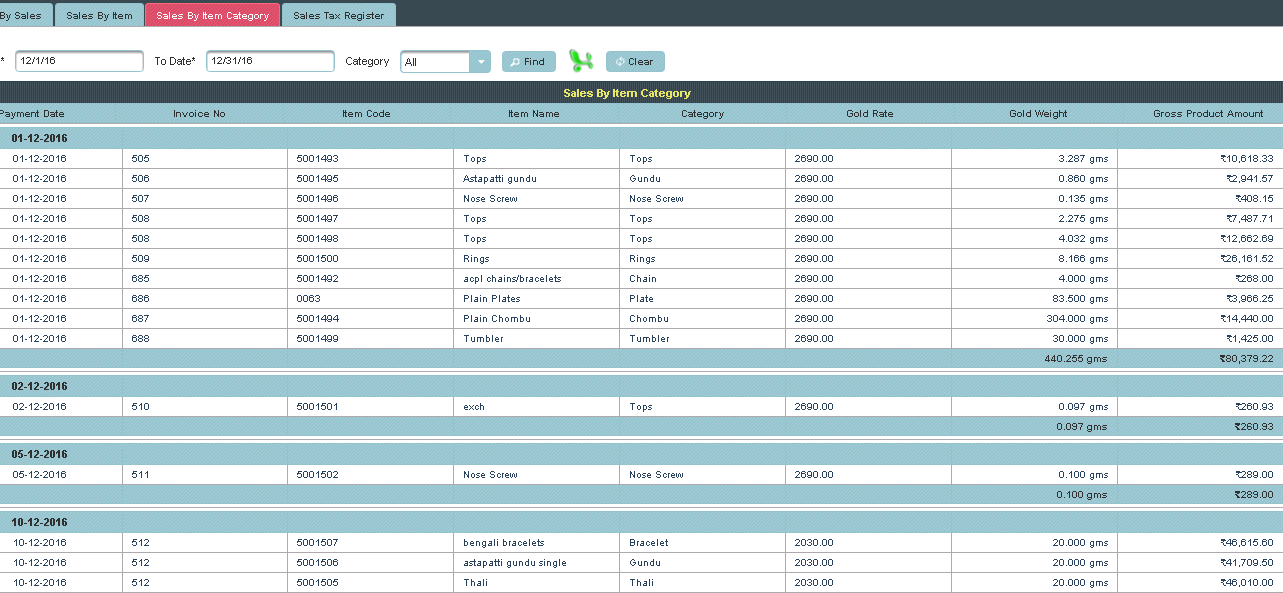
Task: Sort by Gross Product Amount header
Action: 1208,114
